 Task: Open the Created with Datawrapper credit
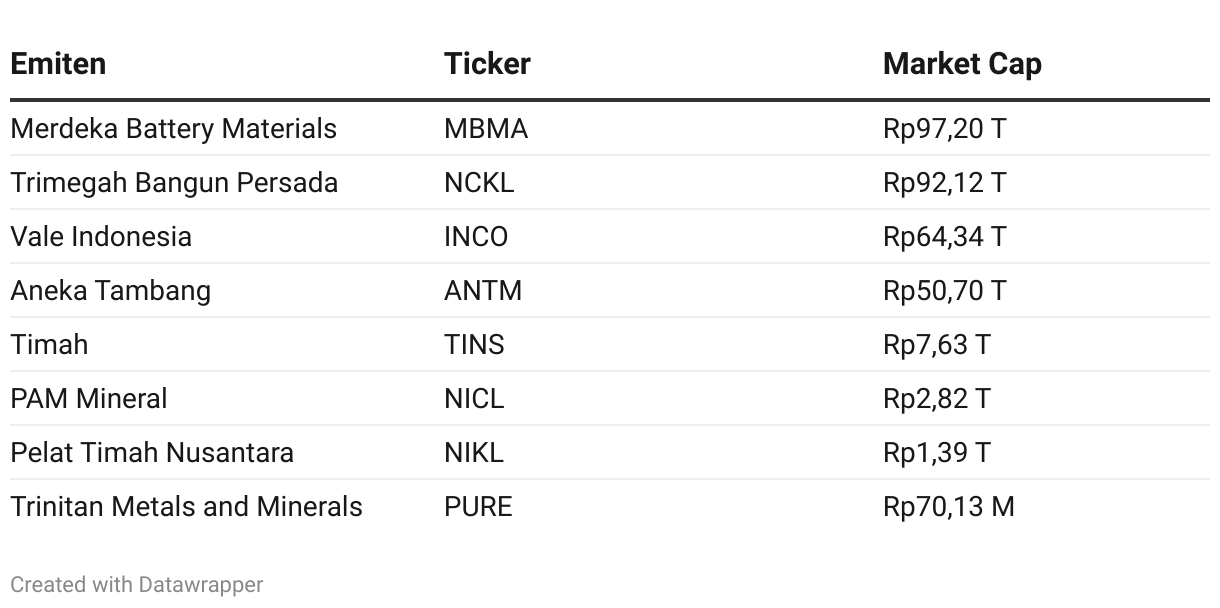pyautogui.click(x=137, y=585)
